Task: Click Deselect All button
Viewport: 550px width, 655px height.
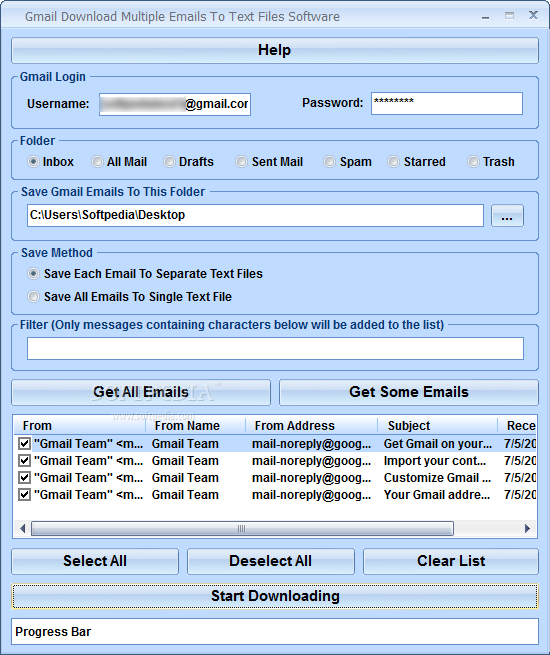Action: 271,561
